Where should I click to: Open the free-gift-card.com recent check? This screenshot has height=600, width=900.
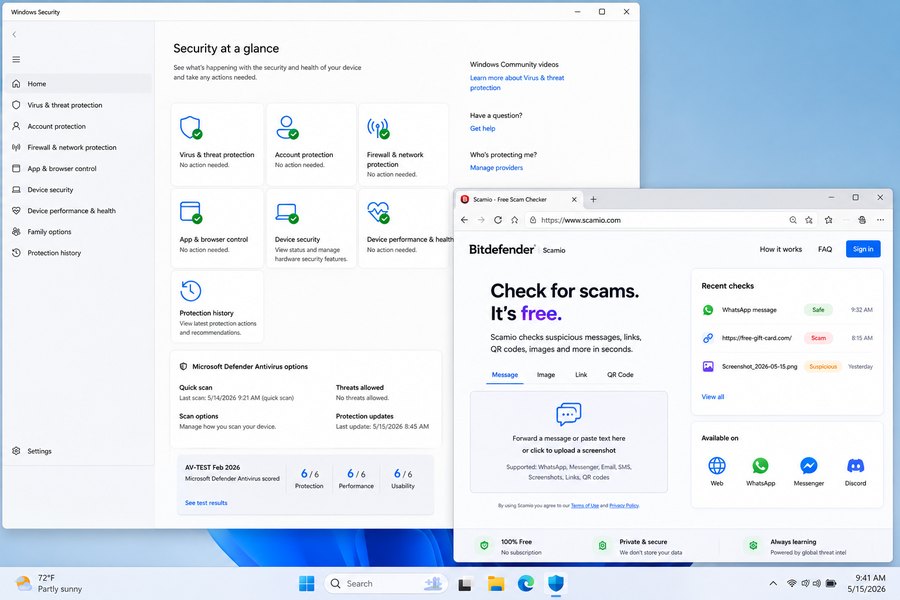[787, 338]
